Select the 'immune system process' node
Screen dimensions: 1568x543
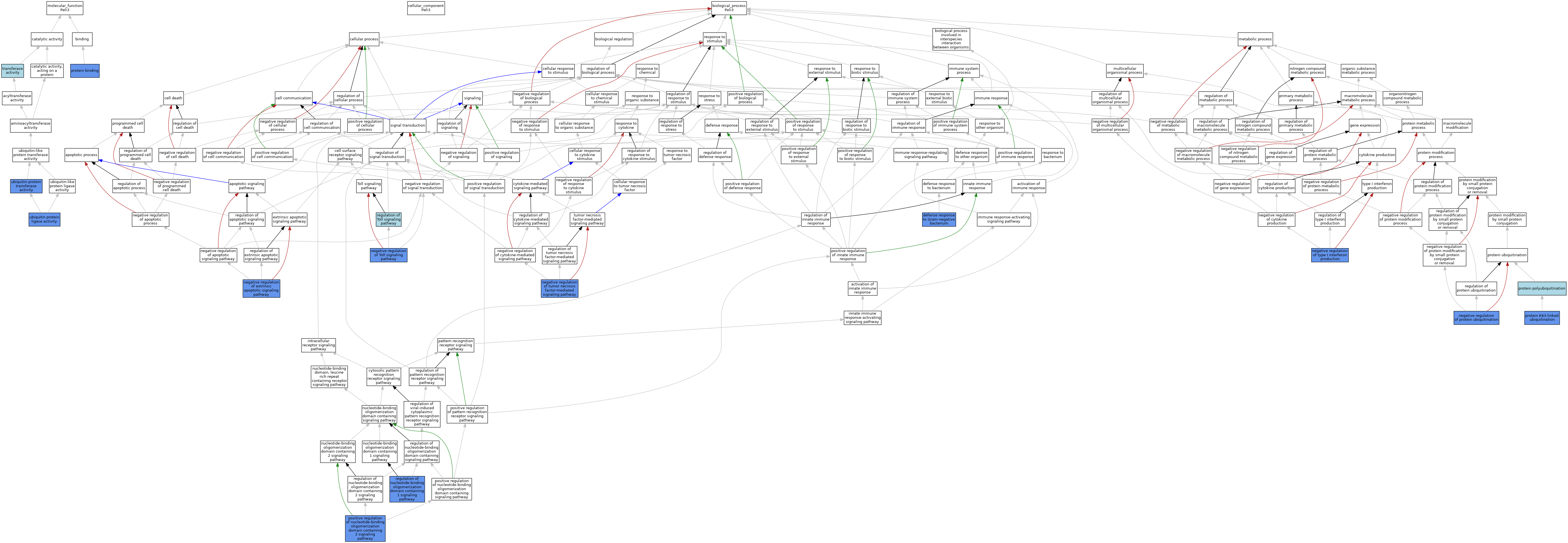click(x=964, y=71)
